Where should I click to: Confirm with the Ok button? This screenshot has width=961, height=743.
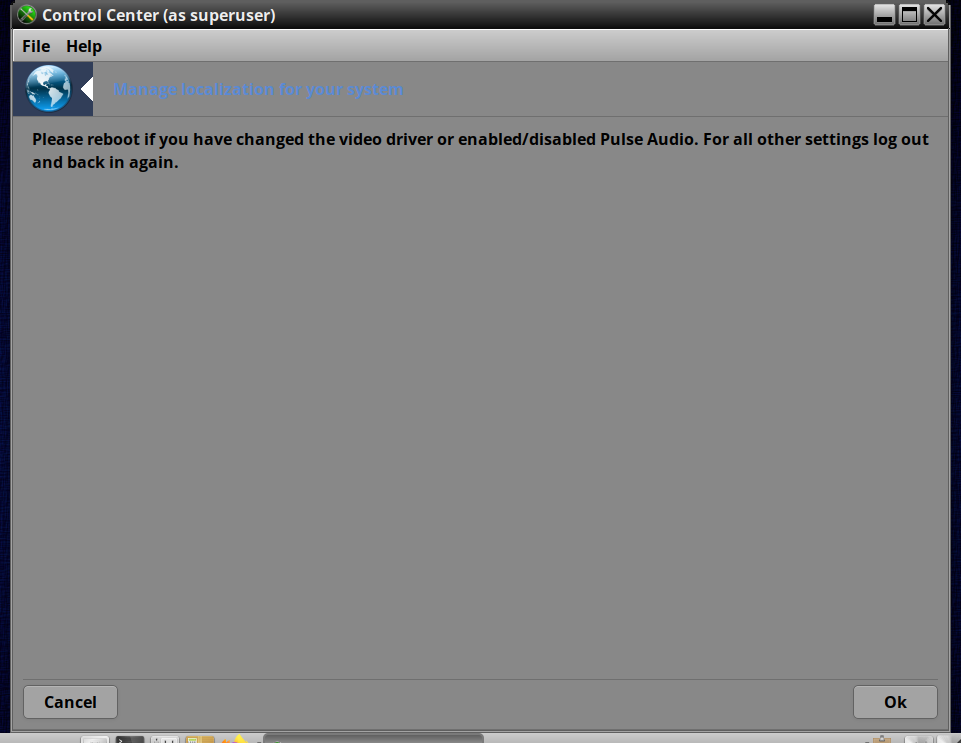point(895,702)
